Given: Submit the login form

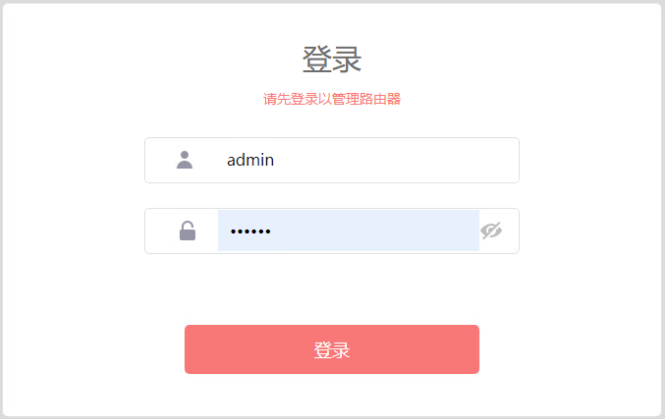Looking at the screenshot, I should tap(331, 349).
